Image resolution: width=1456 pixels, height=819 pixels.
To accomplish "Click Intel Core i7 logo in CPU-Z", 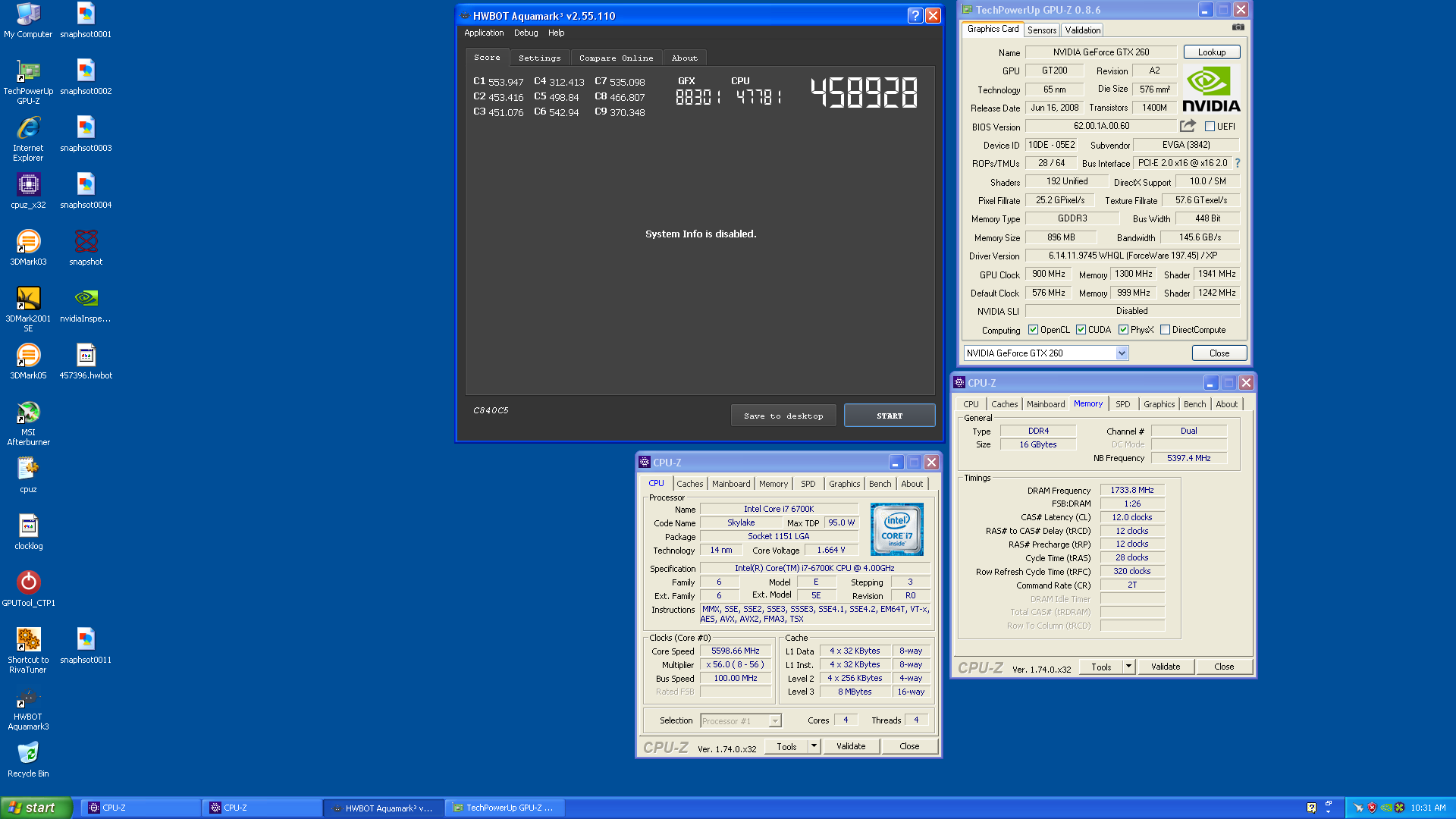I will (897, 529).
